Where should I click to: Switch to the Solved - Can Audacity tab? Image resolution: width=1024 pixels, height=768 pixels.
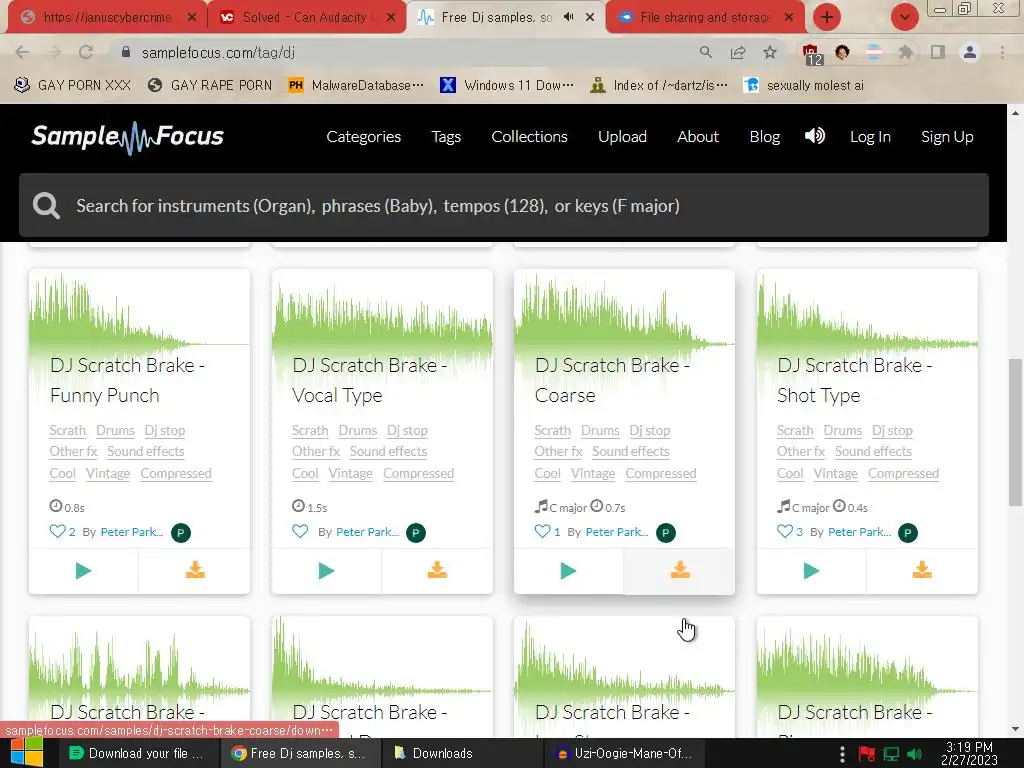(306, 17)
